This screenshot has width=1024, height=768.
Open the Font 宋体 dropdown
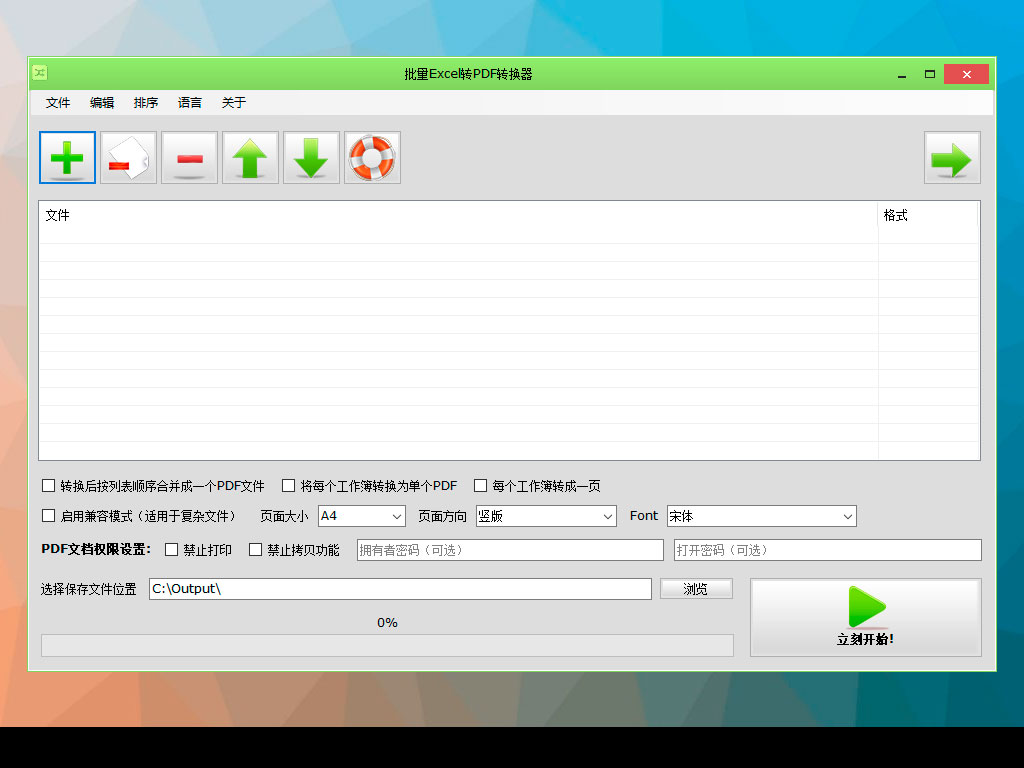point(761,516)
